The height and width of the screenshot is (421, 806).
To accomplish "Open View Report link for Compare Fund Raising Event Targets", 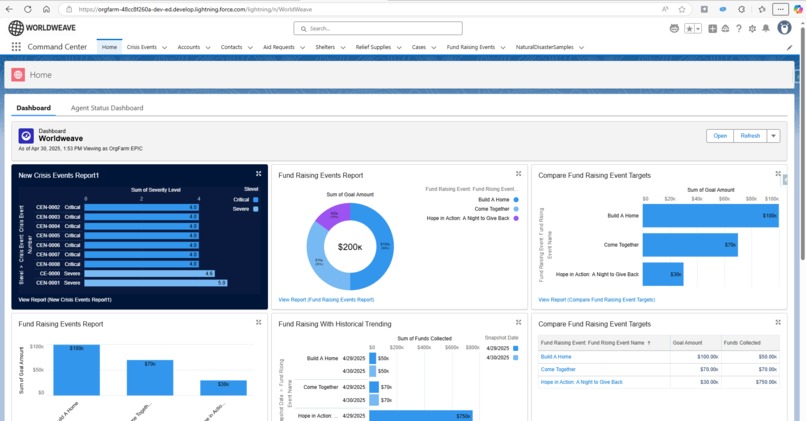I will (x=596, y=300).
